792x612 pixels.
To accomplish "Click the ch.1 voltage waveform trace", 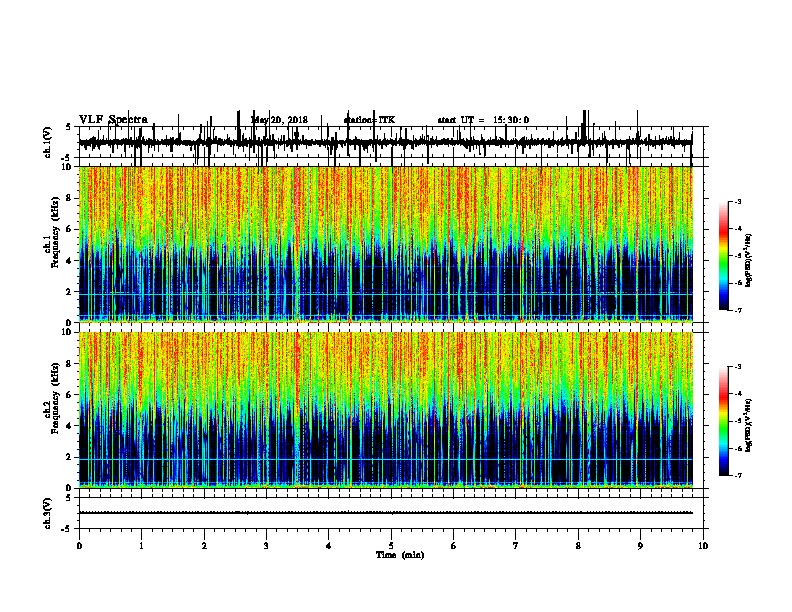I will pyautogui.click(x=386, y=143).
